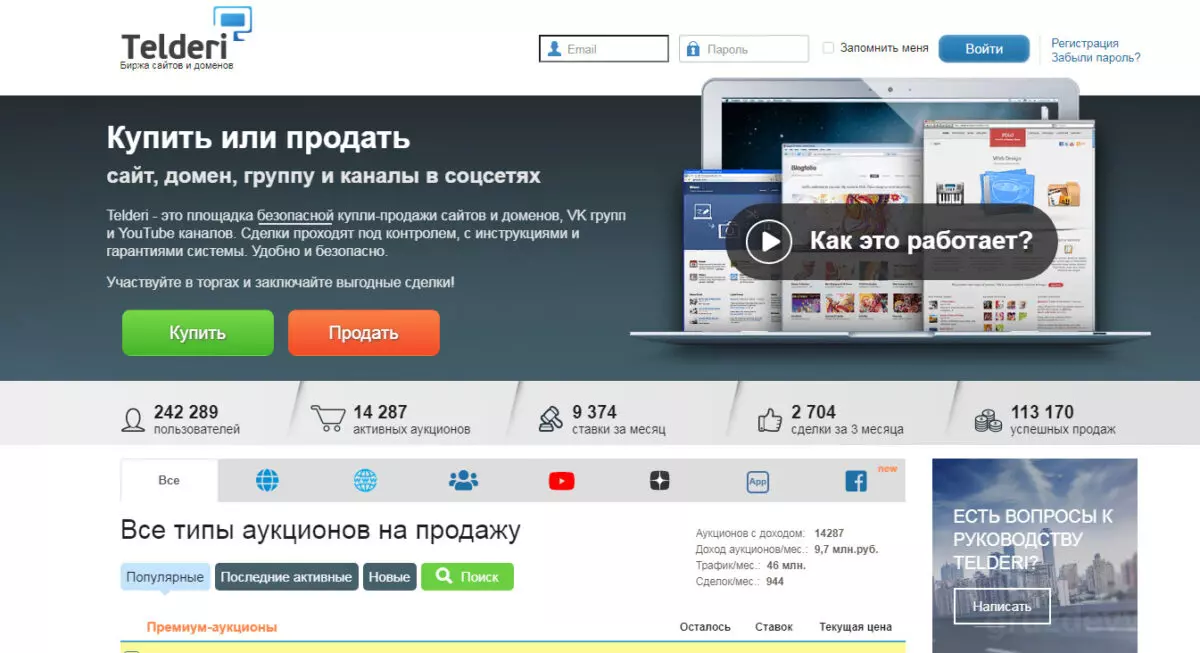Click the gavel bids icon
The width and height of the screenshot is (1200, 653).
click(x=551, y=419)
